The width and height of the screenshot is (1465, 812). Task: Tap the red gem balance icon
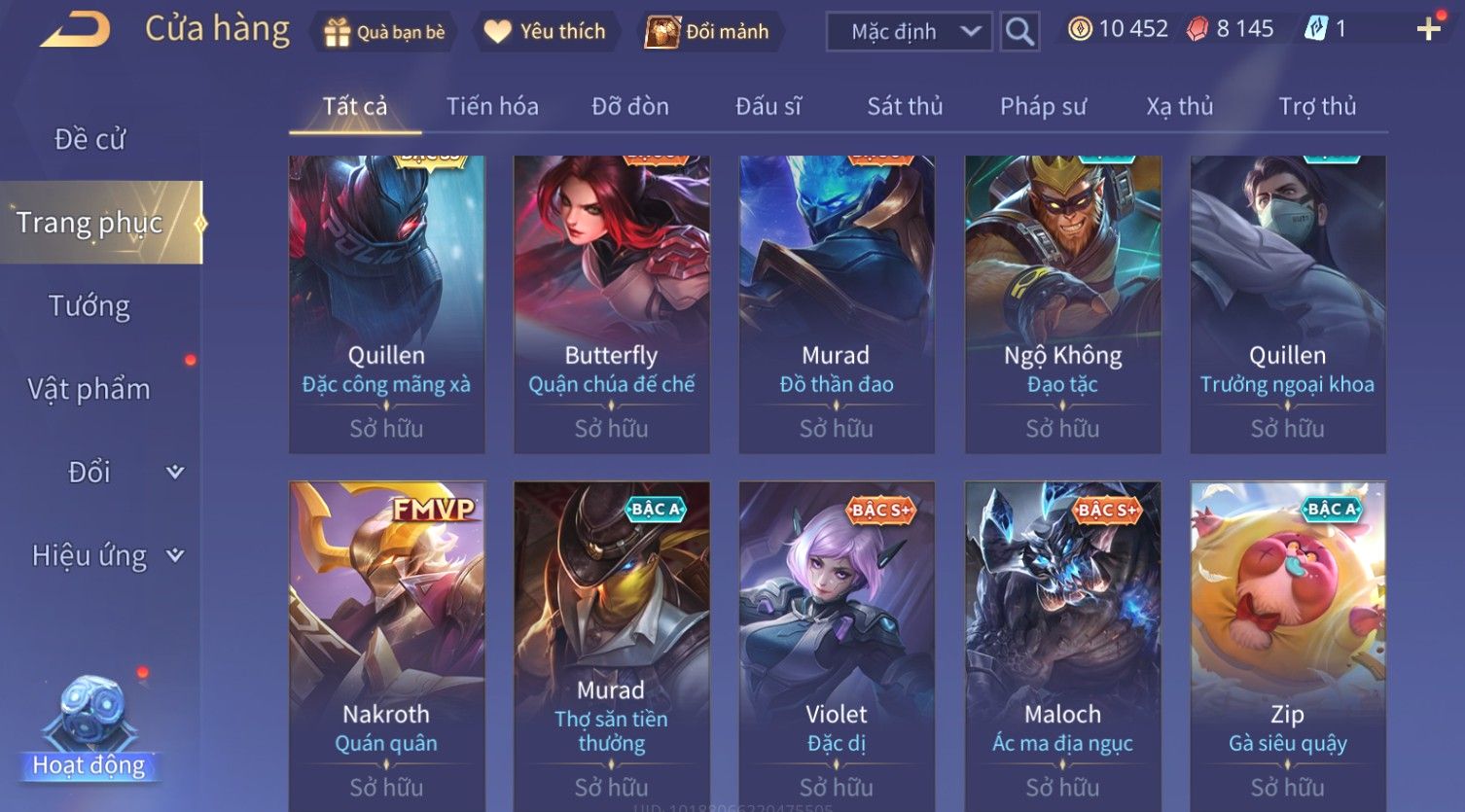(1197, 29)
